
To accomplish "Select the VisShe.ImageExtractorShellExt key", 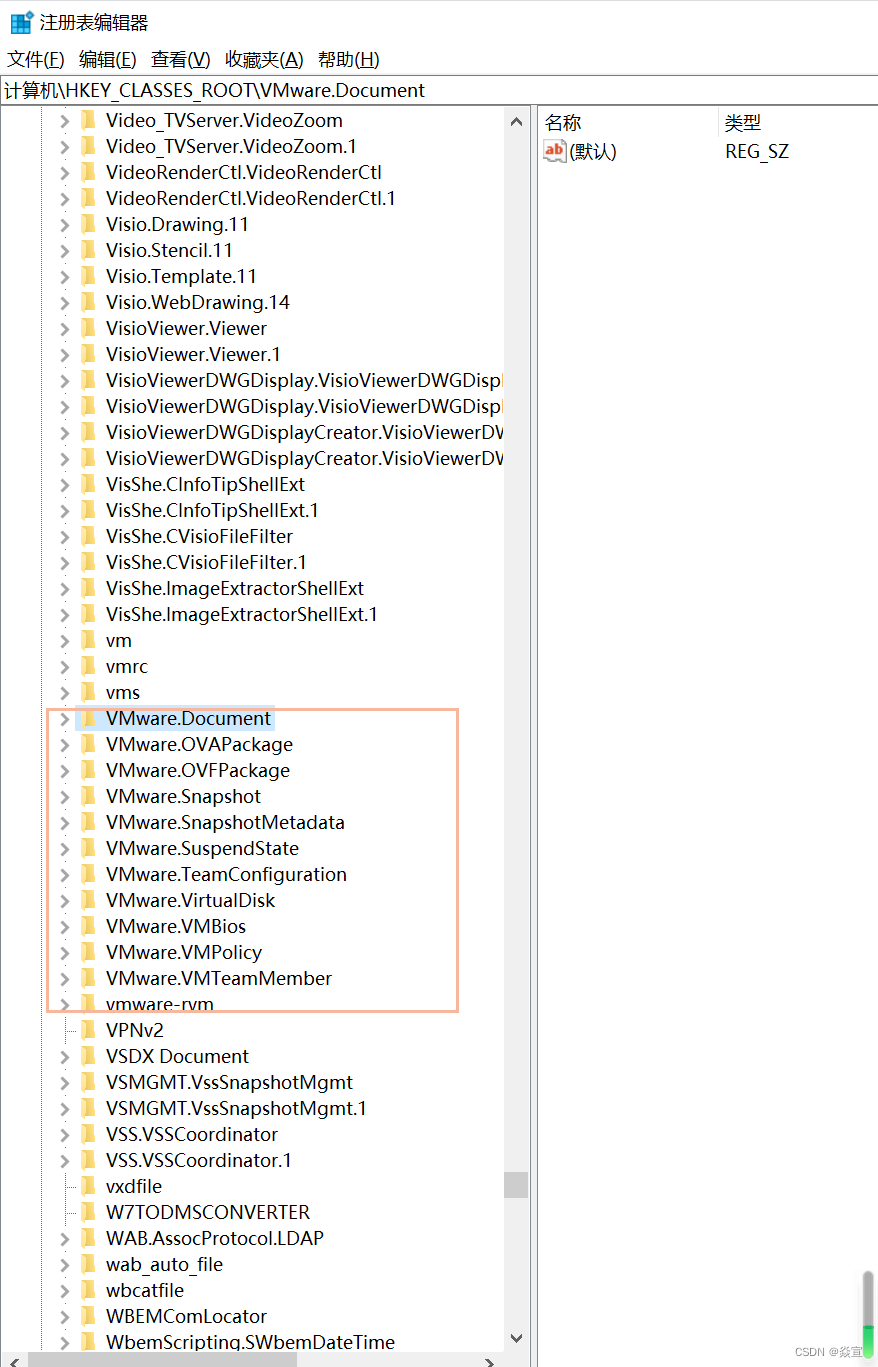I will [x=235, y=589].
